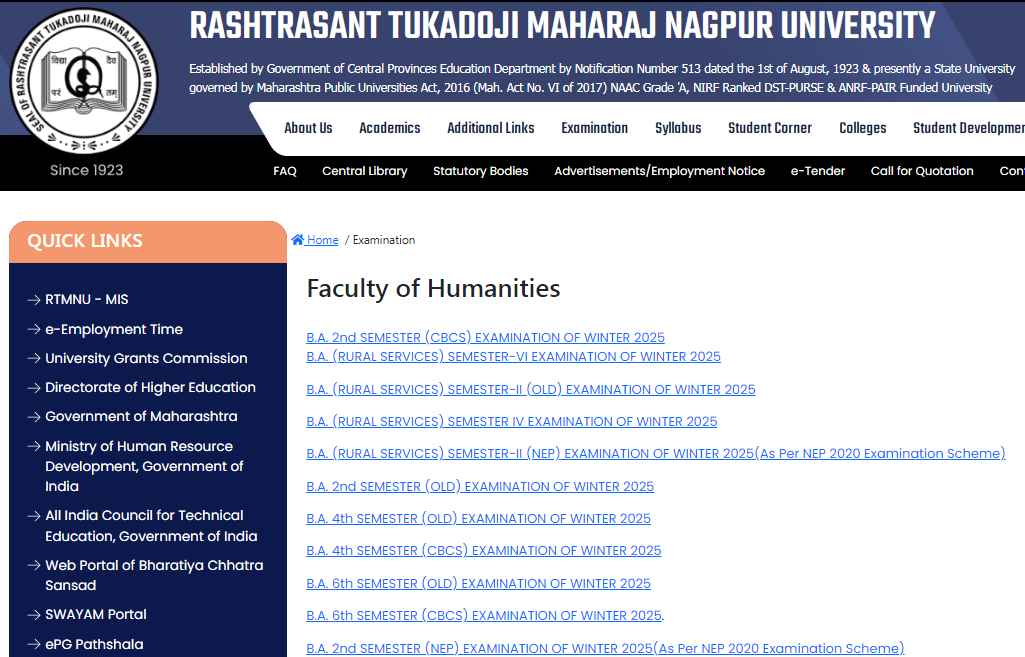Open the Colleges menu
This screenshot has height=657, width=1025.
[862, 127]
